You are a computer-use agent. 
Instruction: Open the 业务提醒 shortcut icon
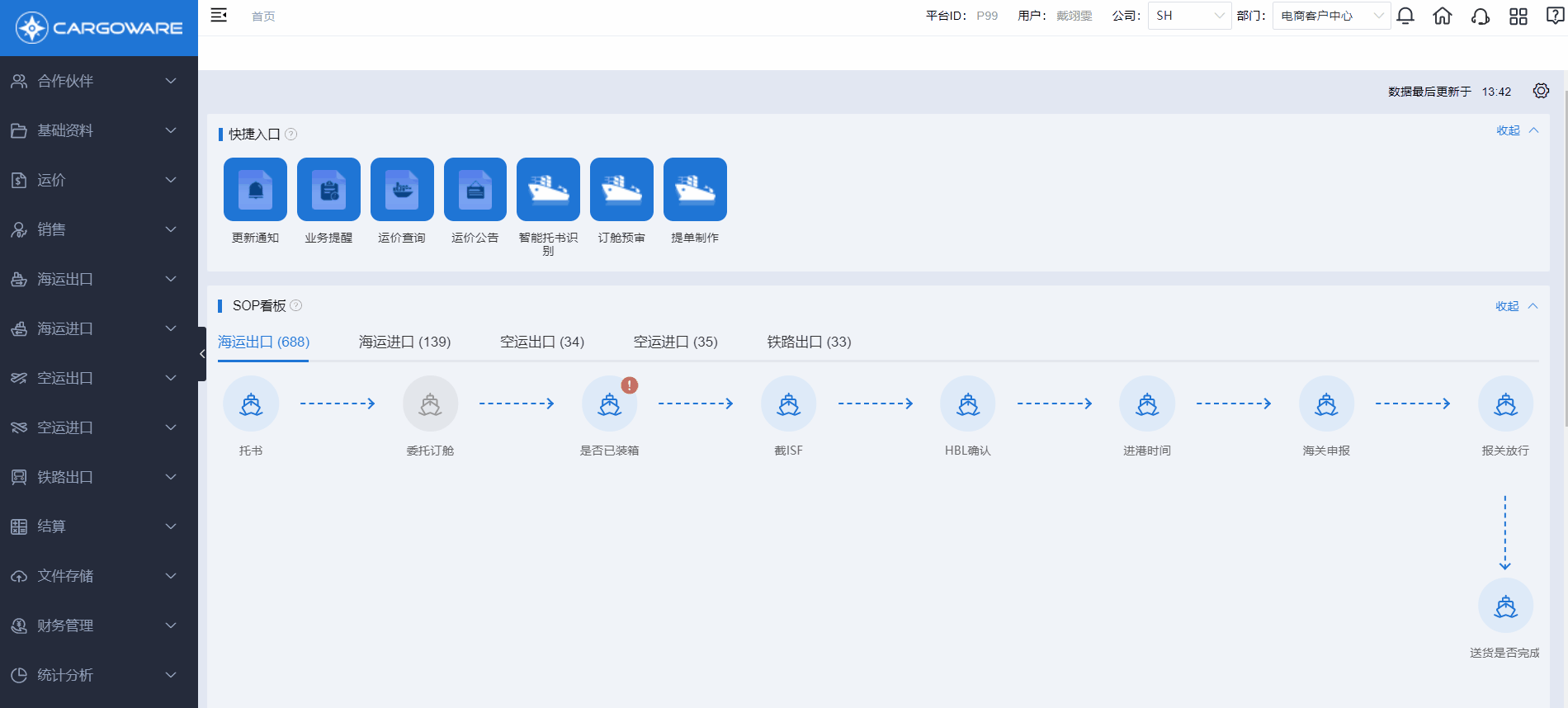[x=328, y=189]
